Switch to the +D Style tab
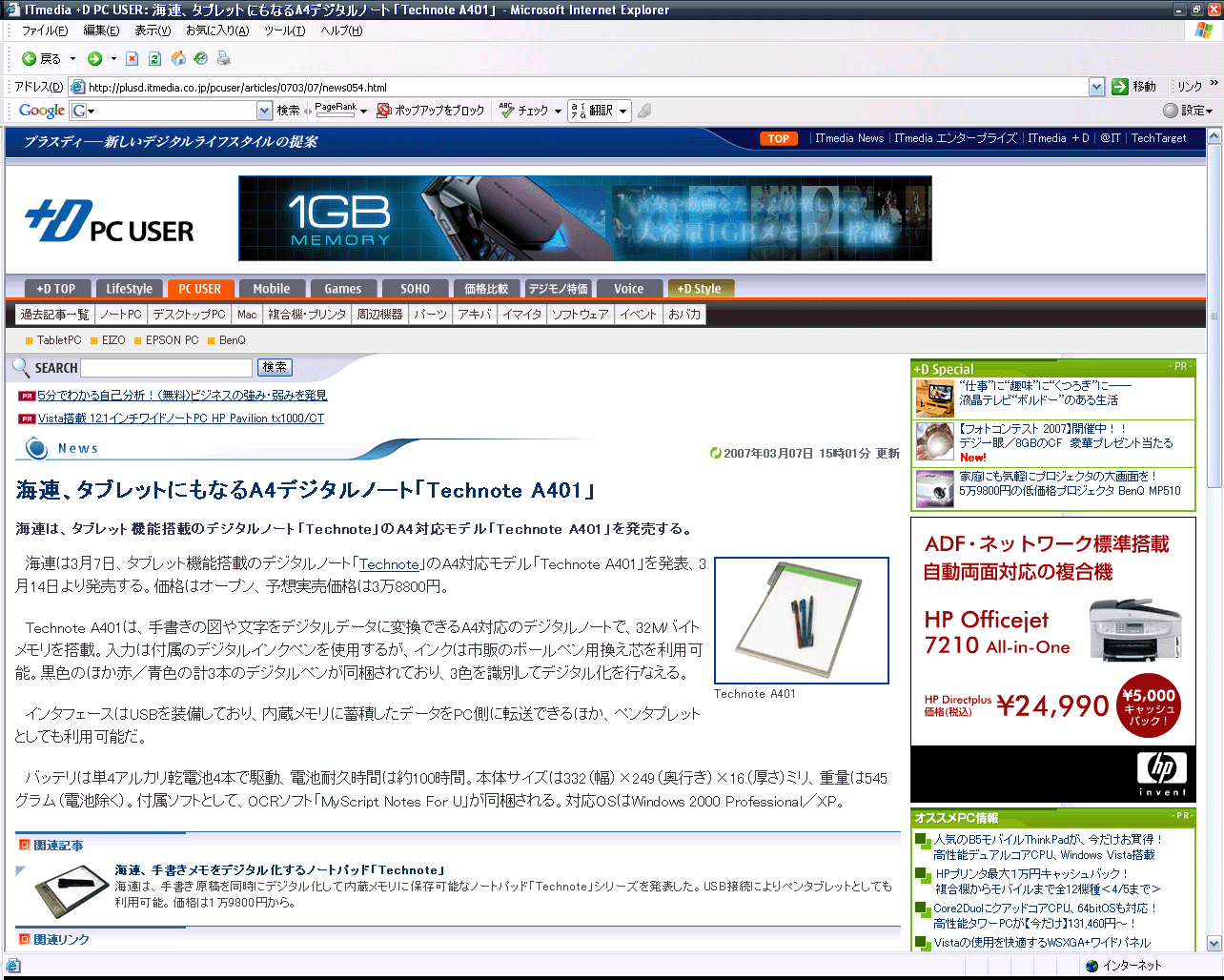Screen dimensions: 1224x980 [701, 289]
